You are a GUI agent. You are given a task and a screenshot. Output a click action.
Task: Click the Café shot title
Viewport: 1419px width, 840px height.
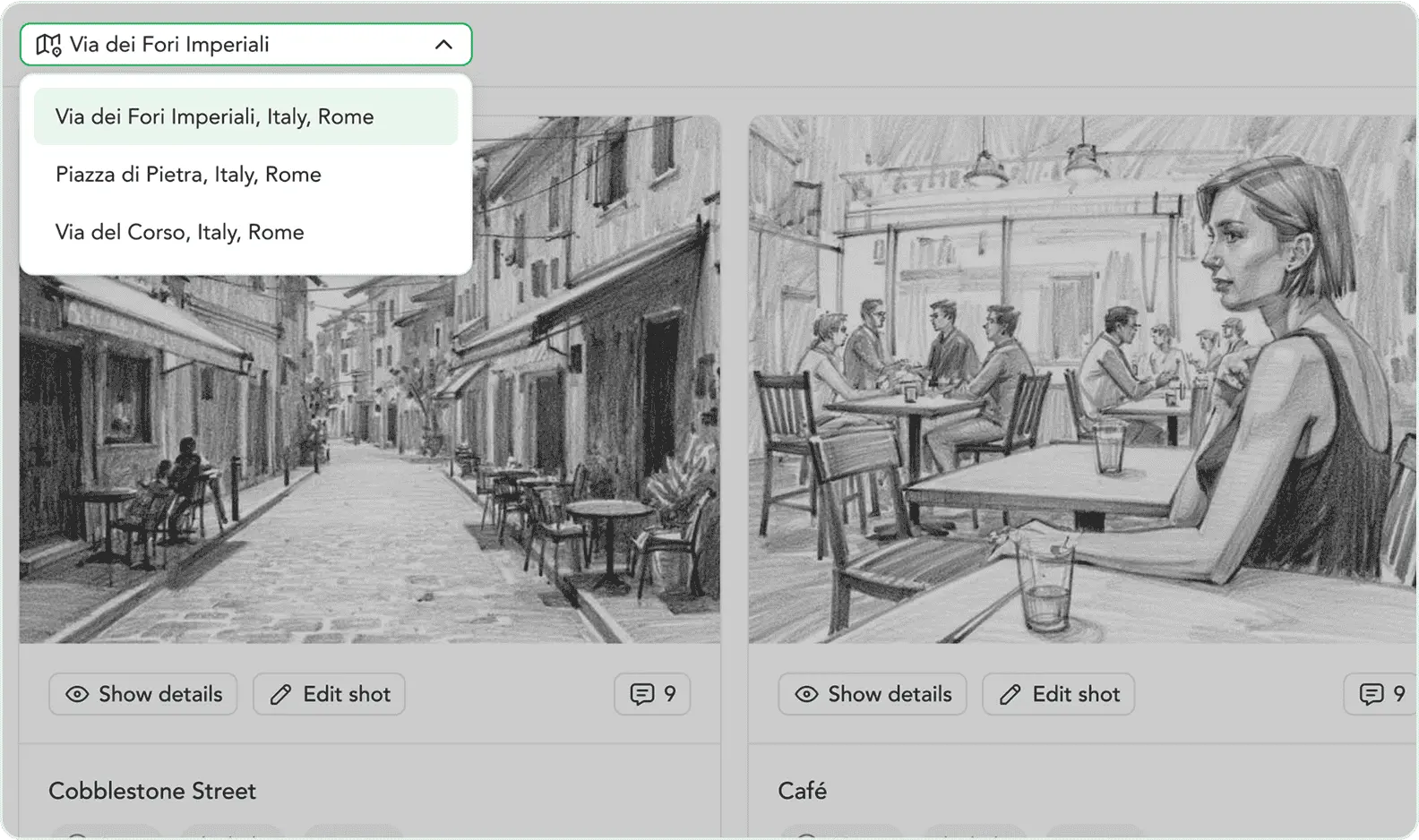pos(802,791)
